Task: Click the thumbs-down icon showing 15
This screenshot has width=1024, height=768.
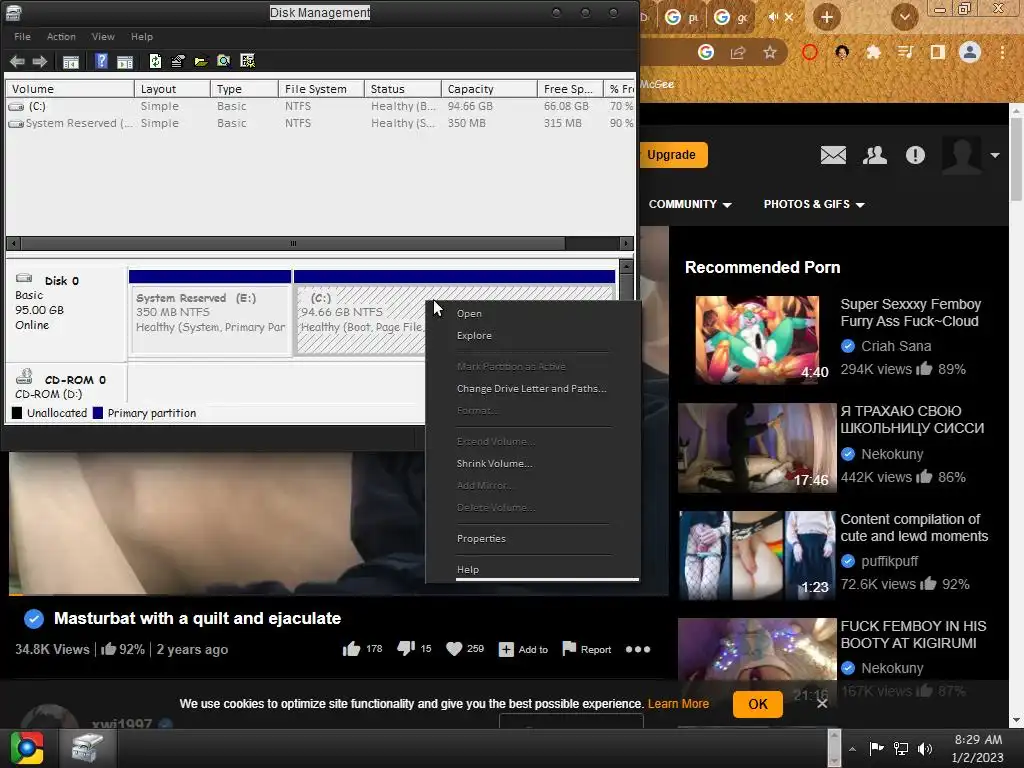Action: tap(406, 648)
